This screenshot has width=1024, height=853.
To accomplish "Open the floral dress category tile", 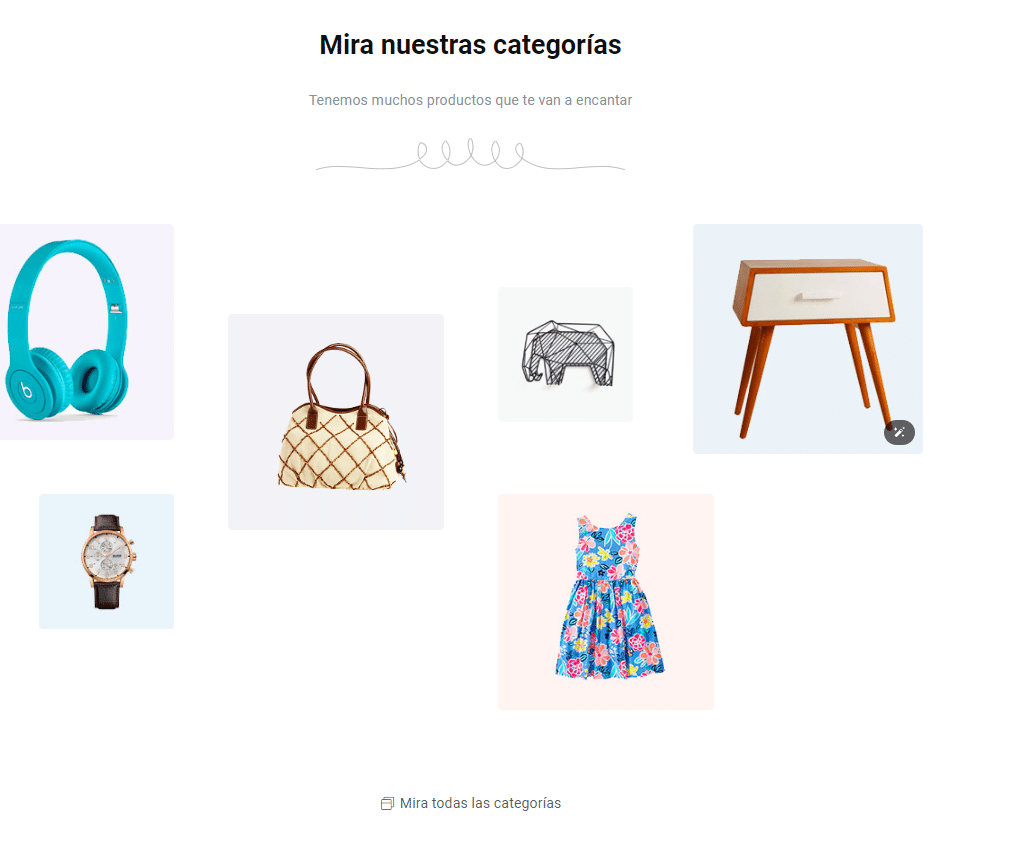I will [x=606, y=602].
